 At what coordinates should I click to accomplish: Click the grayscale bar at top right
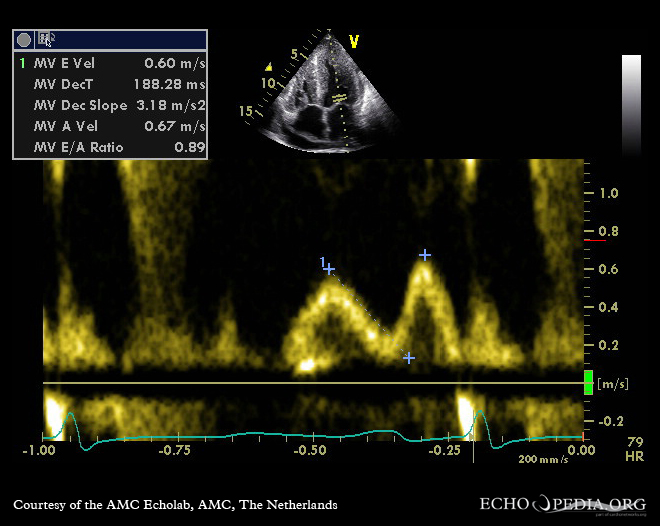click(631, 105)
